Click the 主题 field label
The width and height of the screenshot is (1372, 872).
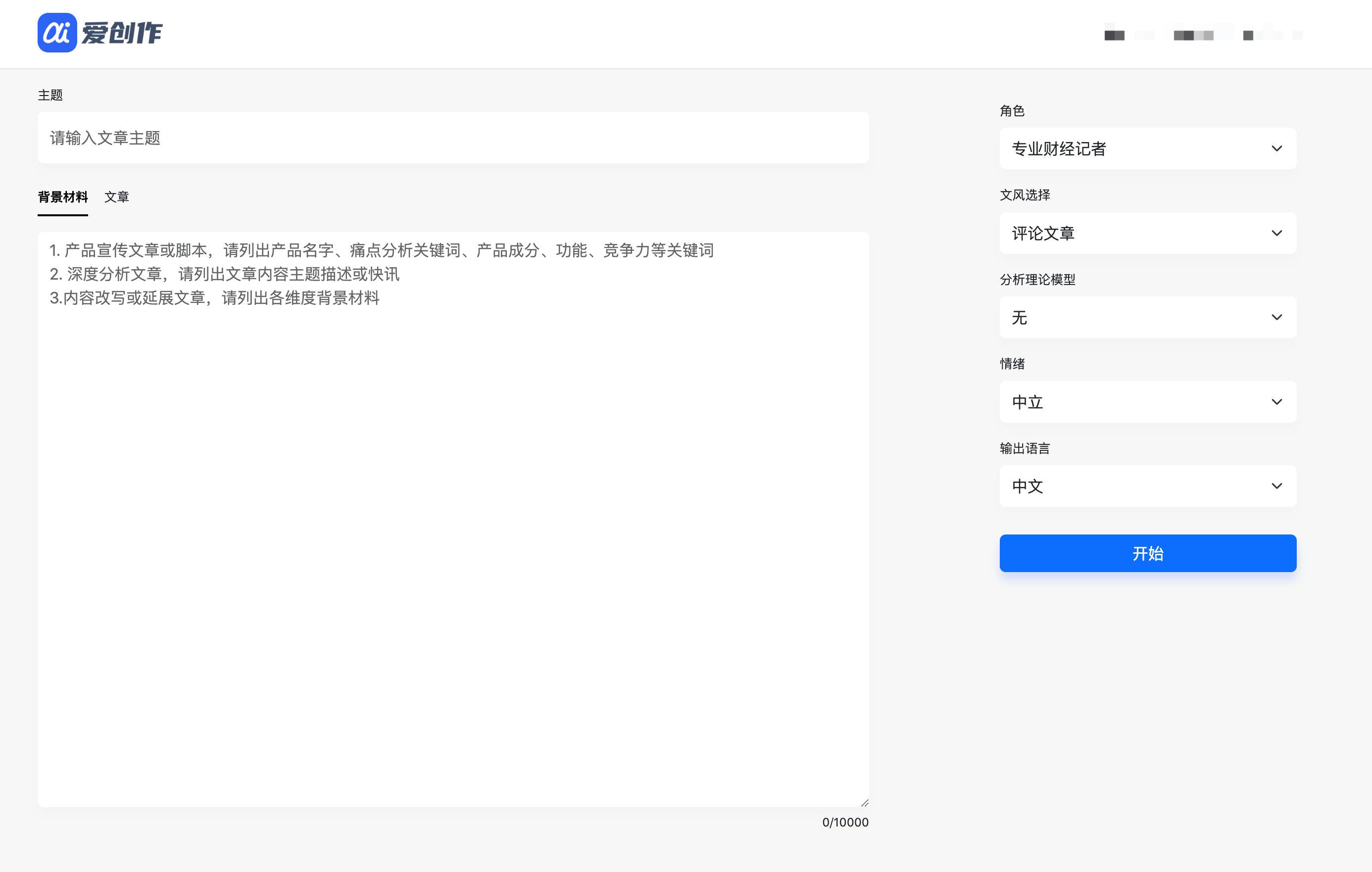coord(50,95)
